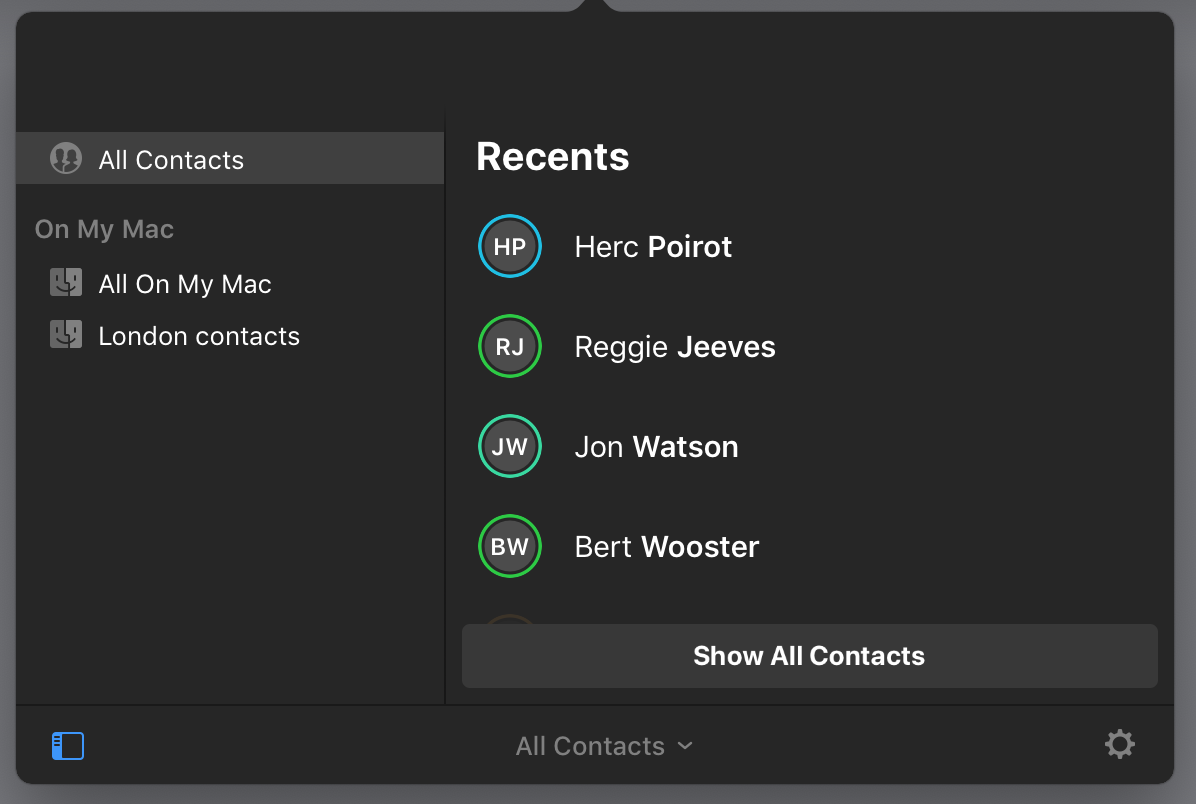
Task: Click the All On My Mac icon
Action: click(x=66, y=283)
